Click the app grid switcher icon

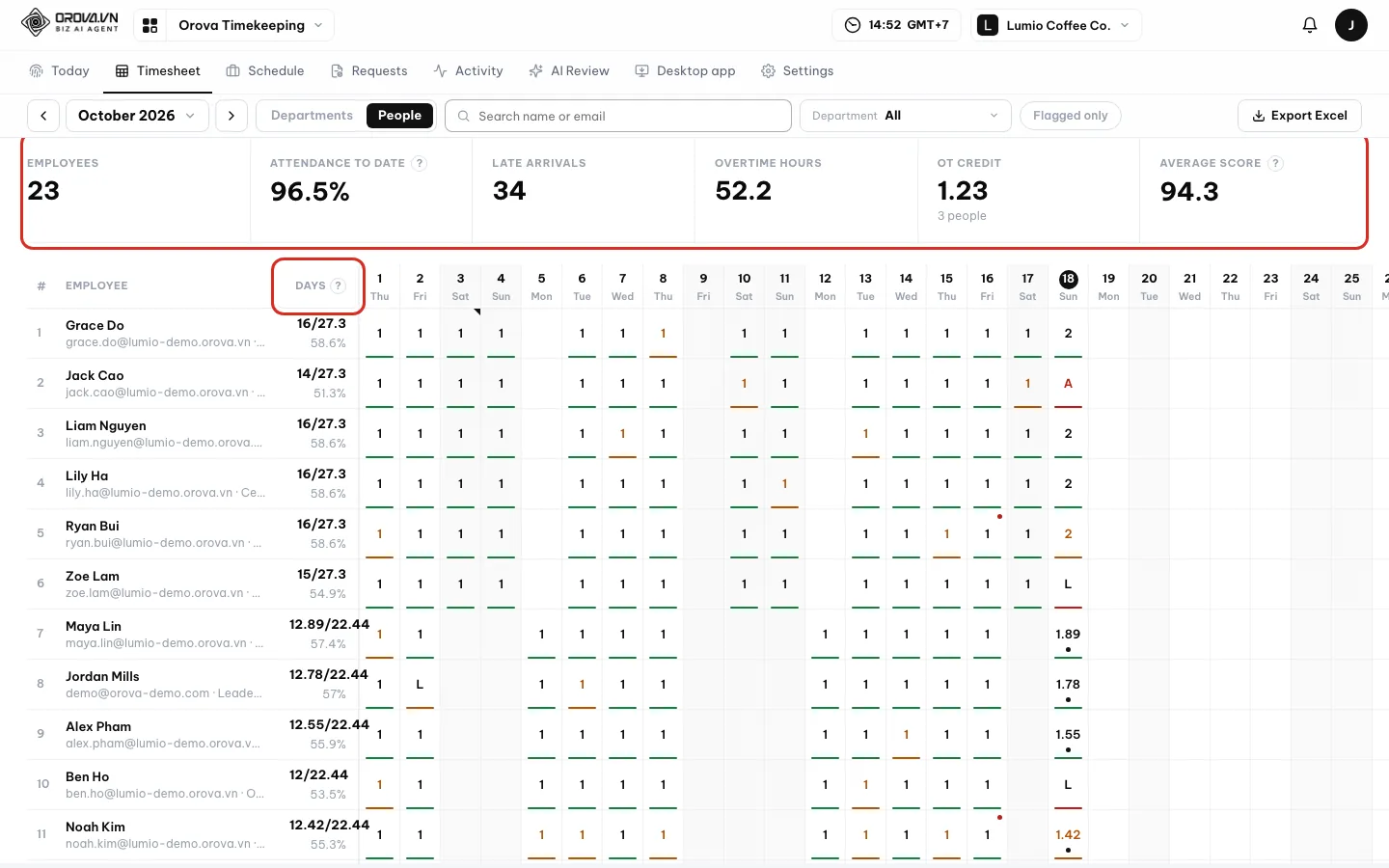click(150, 26)
